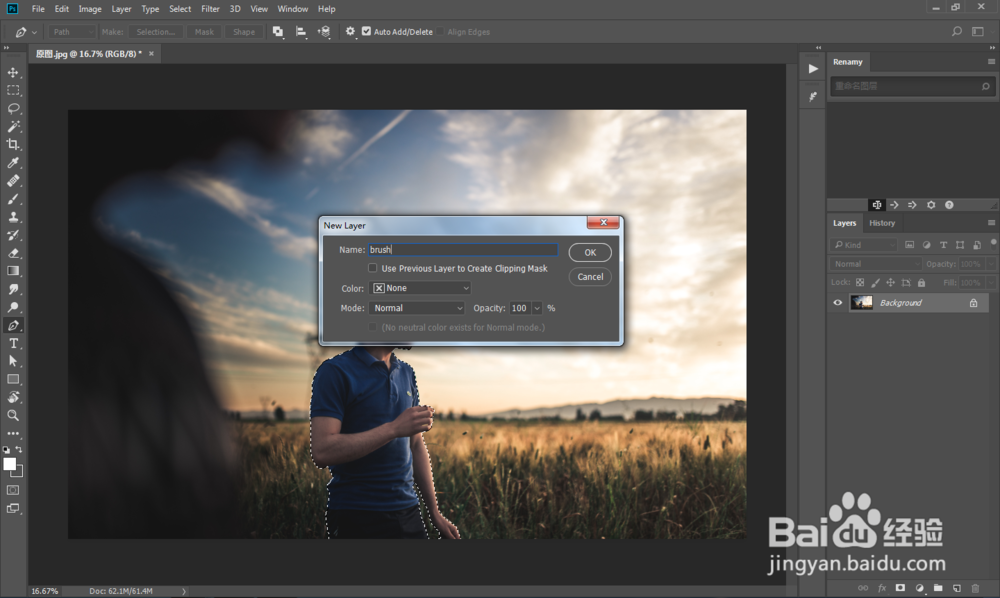The height and width of the screenshot is (598, 1000).
Task: Delete layer with trash icon
Action: [974, 588]
